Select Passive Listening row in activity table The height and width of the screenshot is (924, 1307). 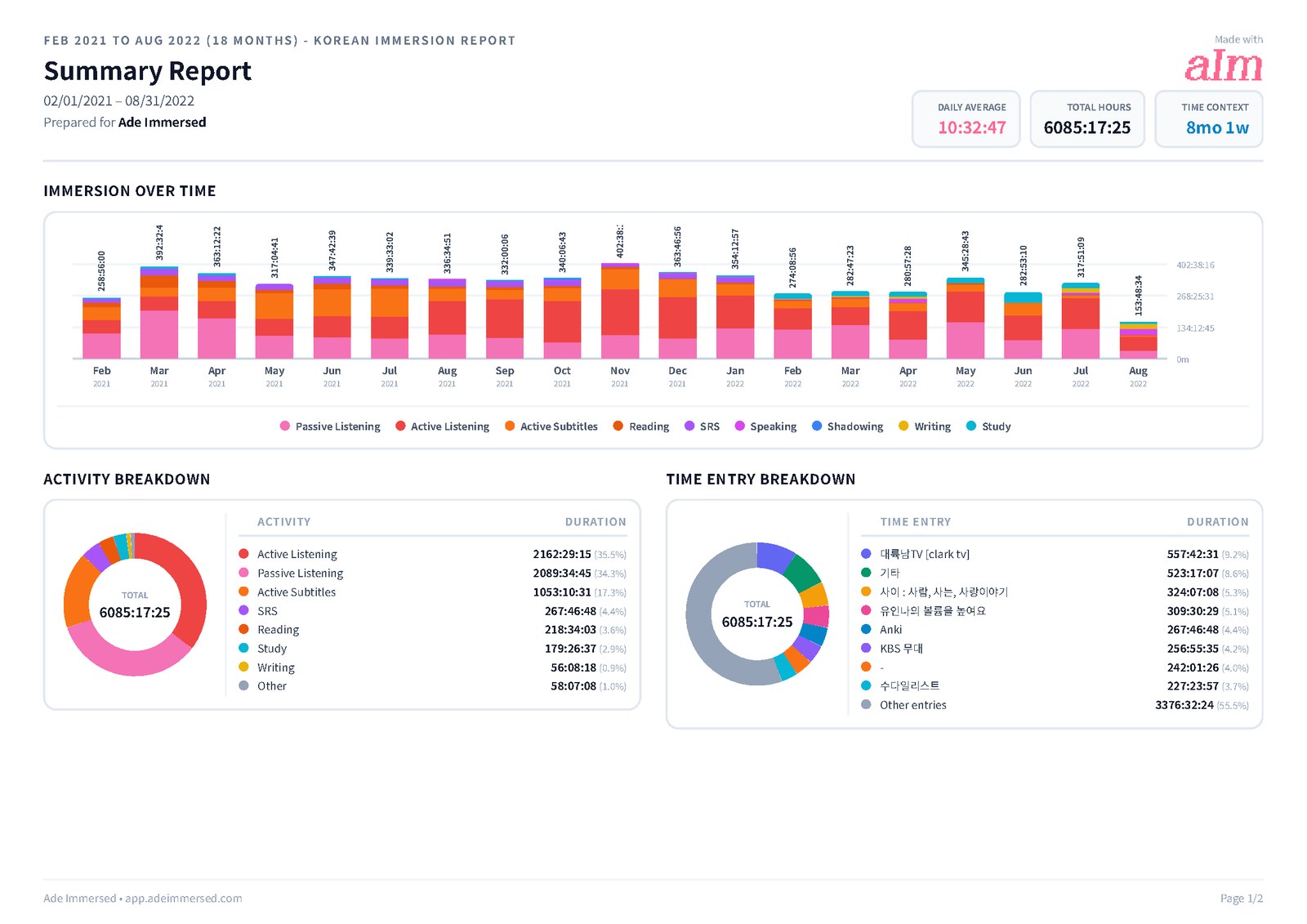pyautogui.click(x=433, y=573)
